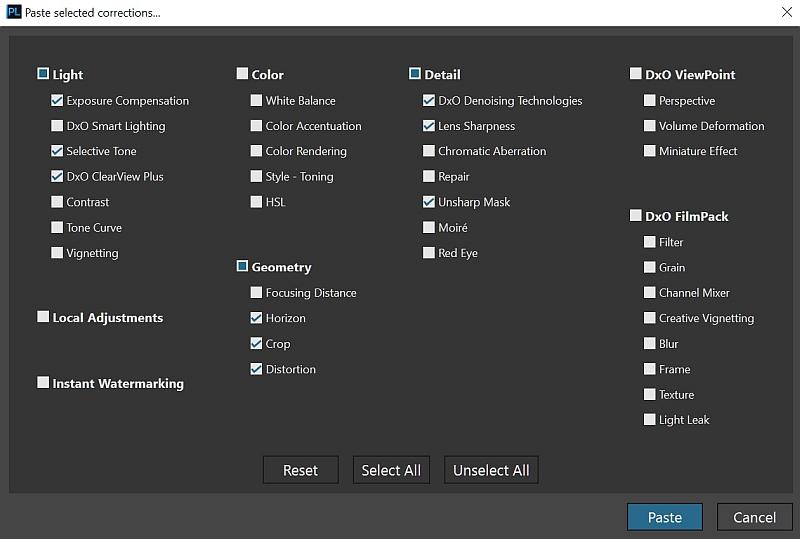Enable Local Adjustments

tap(43, 317)
